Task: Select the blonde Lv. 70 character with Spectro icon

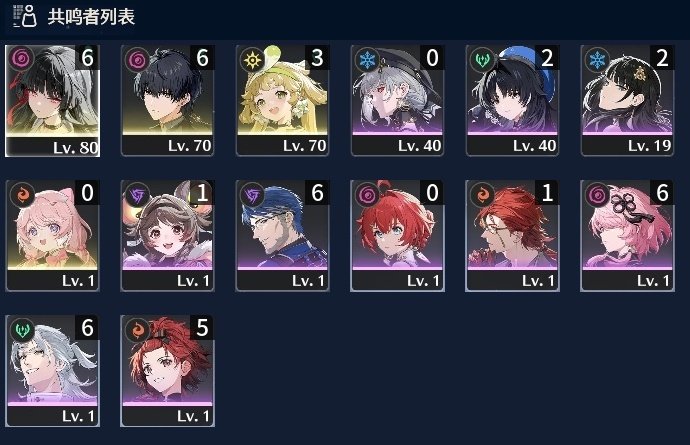Action: click(283, 101)
